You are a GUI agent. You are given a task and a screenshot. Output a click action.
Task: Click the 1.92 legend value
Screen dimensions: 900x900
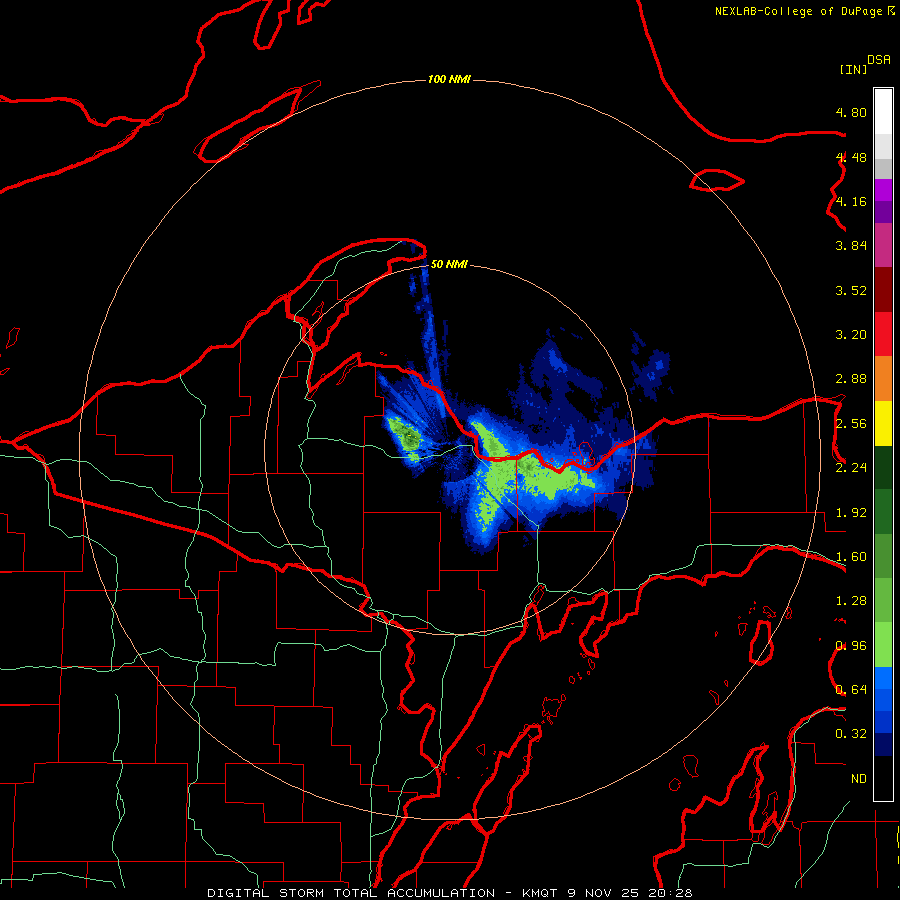851,513
